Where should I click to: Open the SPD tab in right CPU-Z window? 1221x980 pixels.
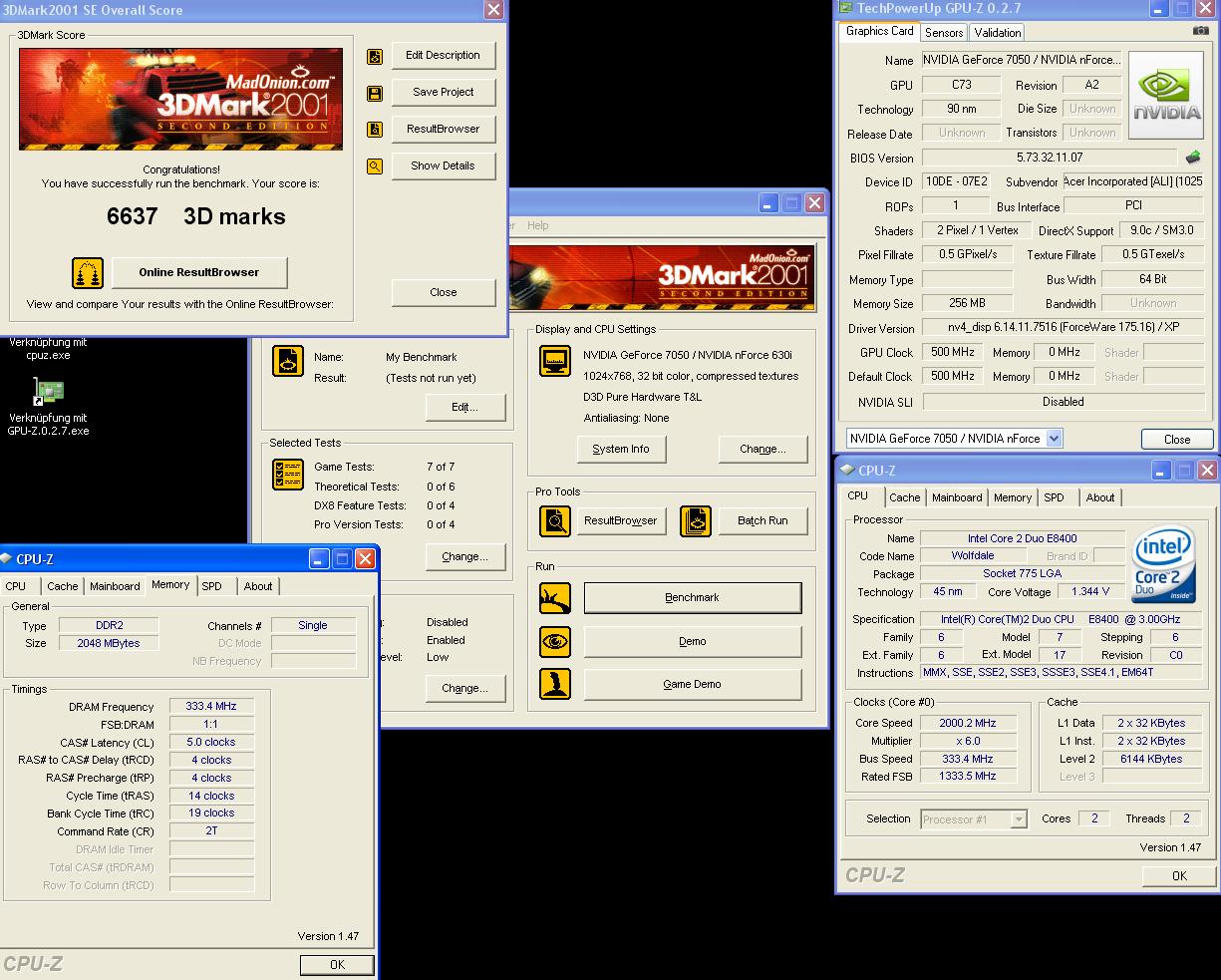pos(1054,497)
